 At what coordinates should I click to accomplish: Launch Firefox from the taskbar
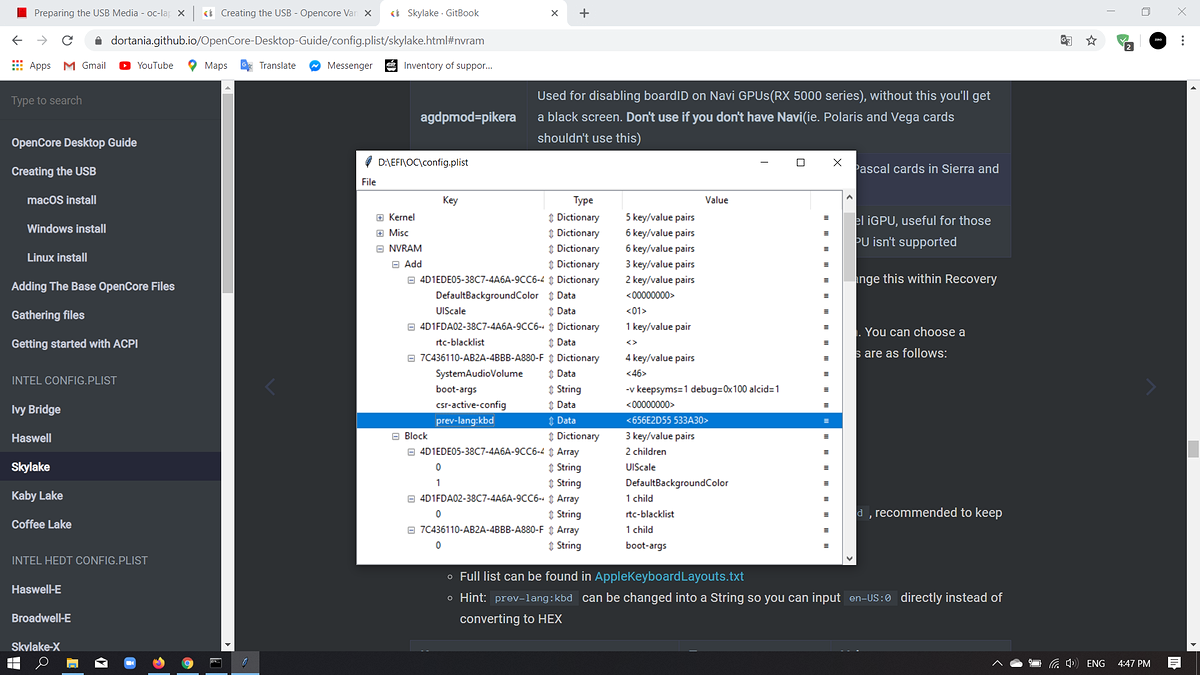pos(159,663)
